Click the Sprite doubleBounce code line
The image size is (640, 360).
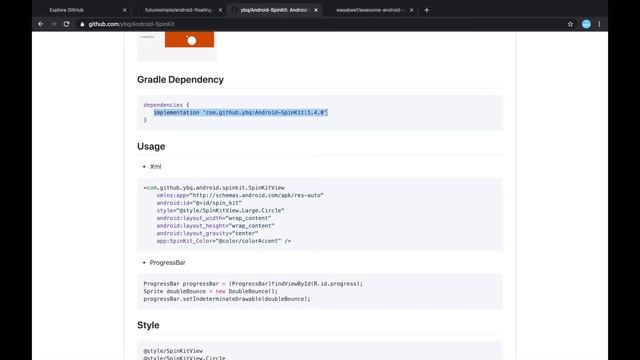click(x=211, y=291)
